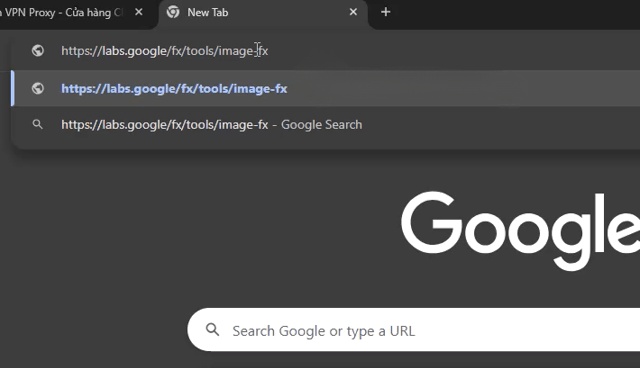Click the search icon in Google search box
640x368 pixels.
click(x=213, y=330)
